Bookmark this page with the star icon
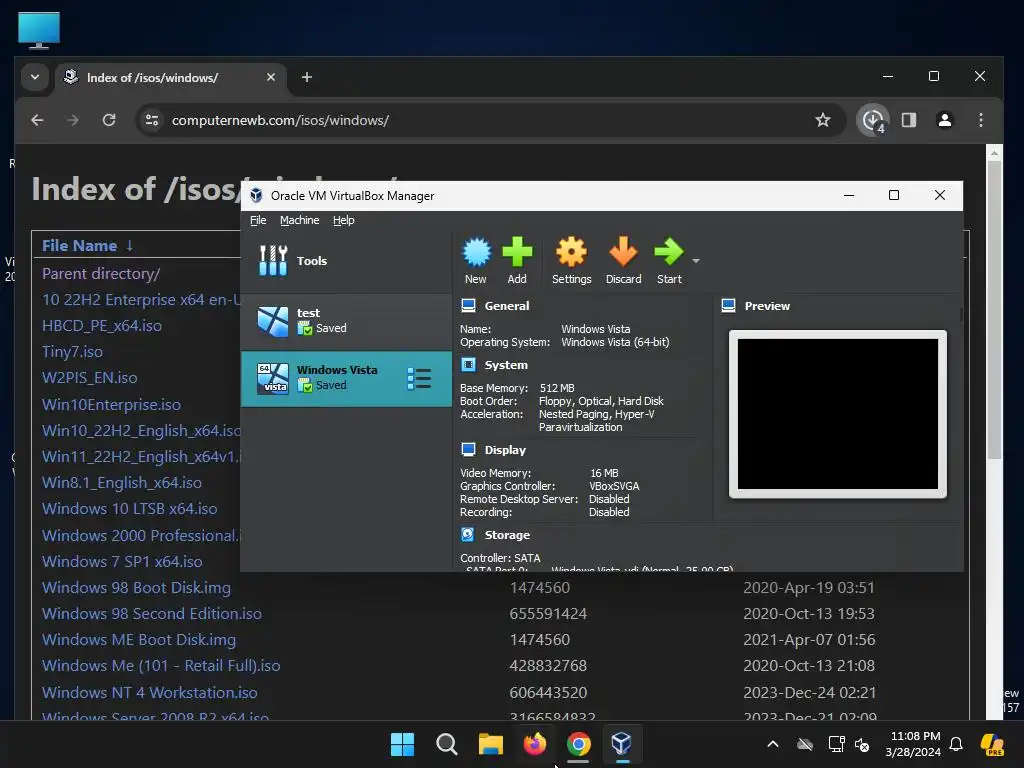This screenshot has height=768, width=1024. [823, 120]
